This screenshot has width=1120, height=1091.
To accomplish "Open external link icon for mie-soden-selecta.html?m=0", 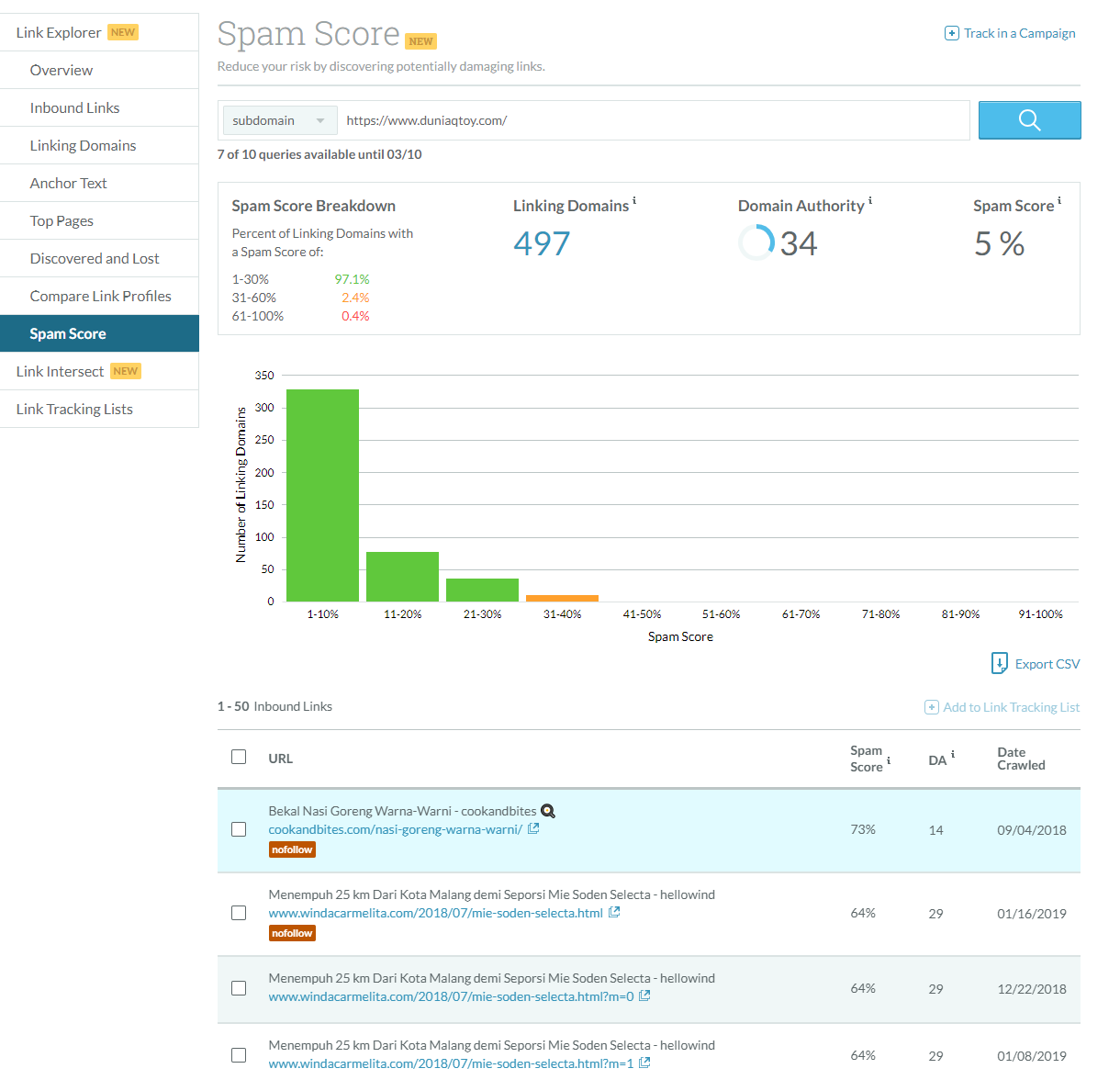I will point(644,995).
